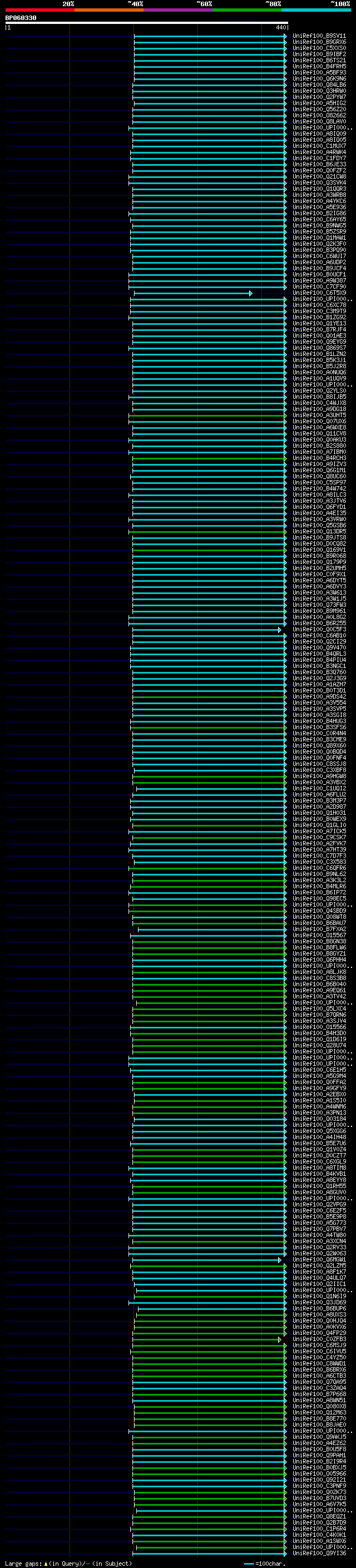356x1568 pixels.
Task: Select hit label UniRef100_A6FLU2
Action: coord(319,794)
